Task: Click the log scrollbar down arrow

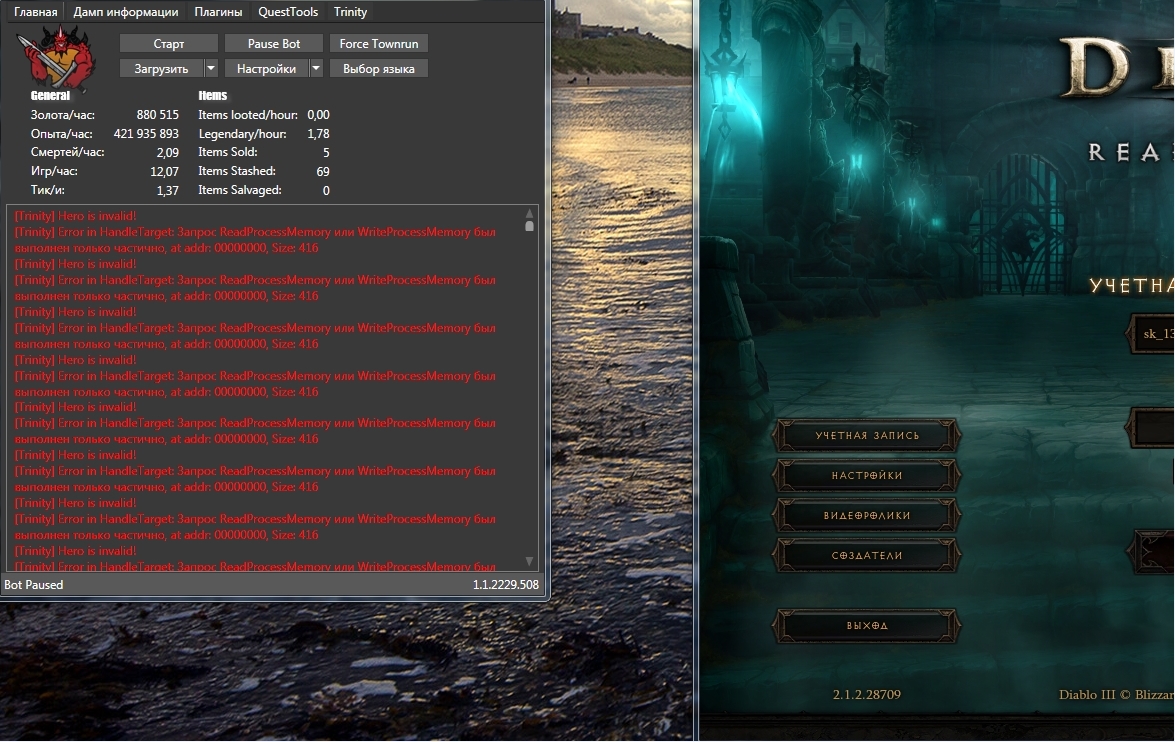Action: [529, 561]
